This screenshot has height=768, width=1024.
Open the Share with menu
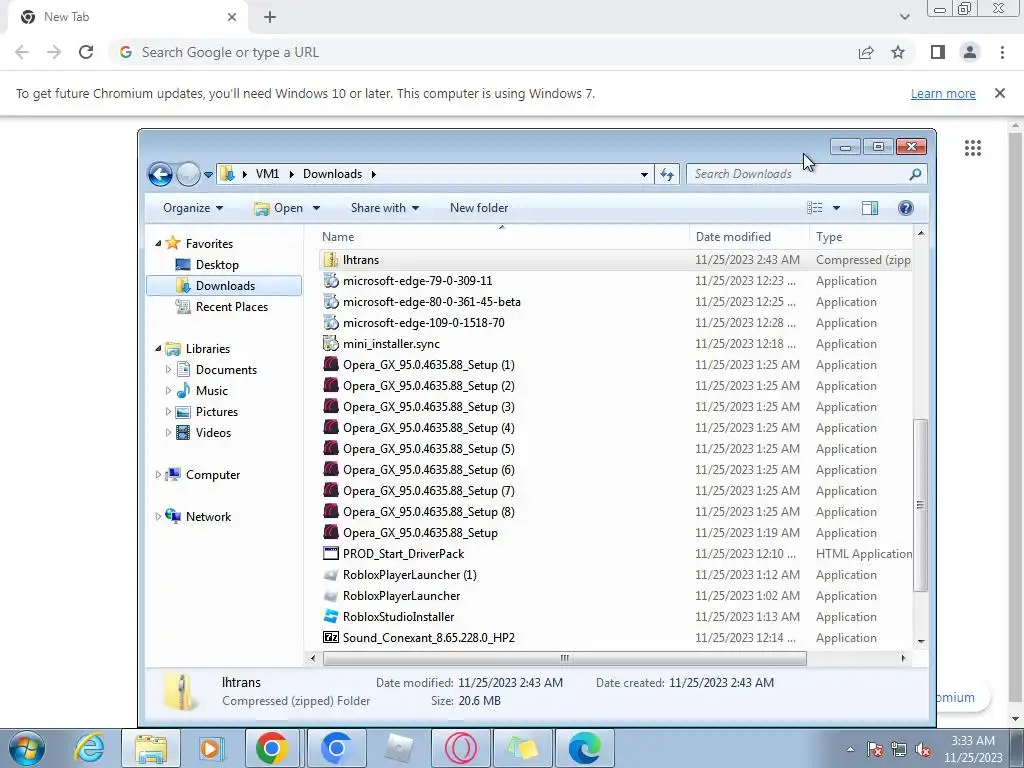385,208
